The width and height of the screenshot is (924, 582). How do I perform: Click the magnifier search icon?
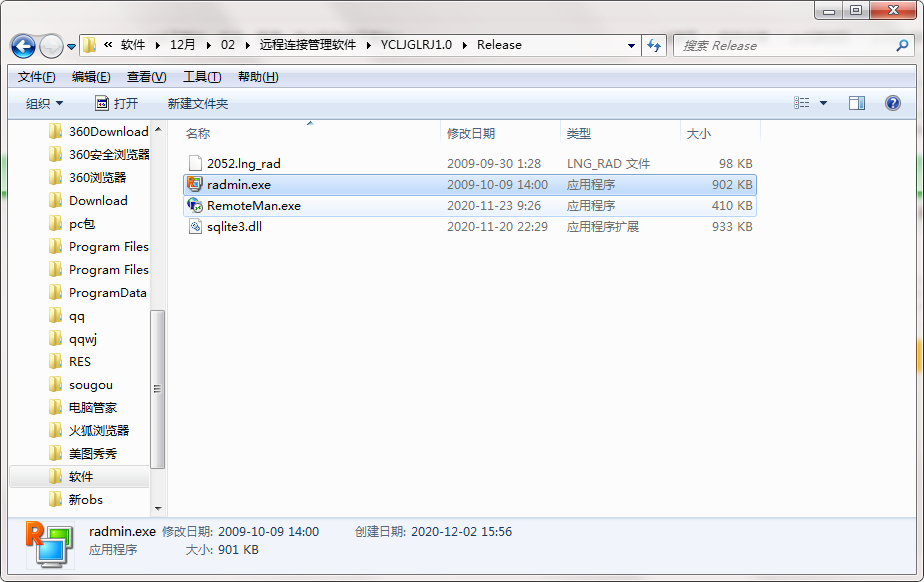point(902,45)
